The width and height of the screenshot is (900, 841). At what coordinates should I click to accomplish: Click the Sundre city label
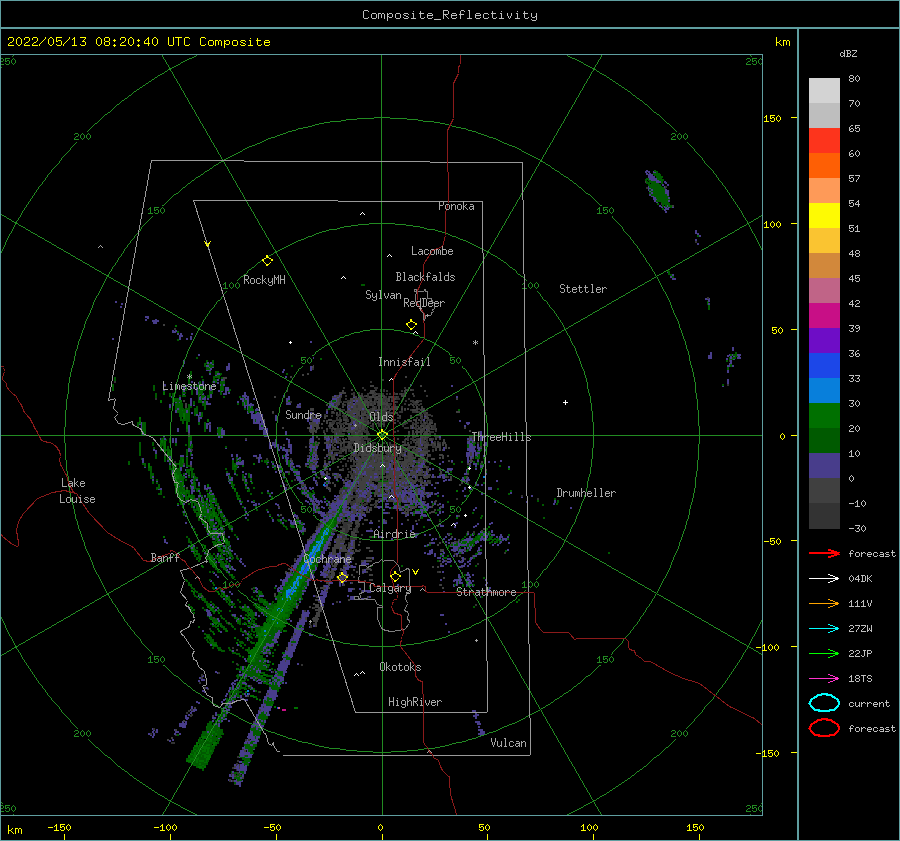303,414
